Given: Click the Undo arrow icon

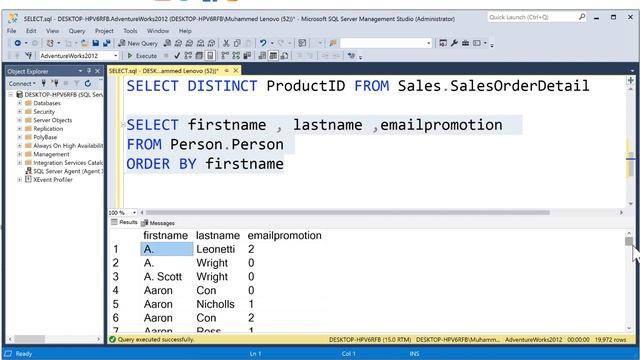Looking at the screenshot, I should [263, 43].
